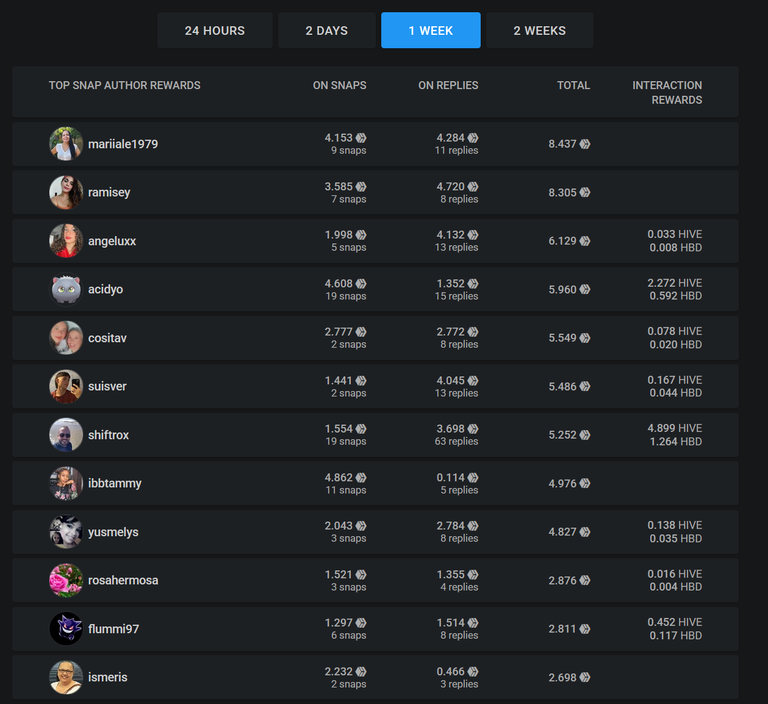
Task: Open mariiale1979's avatar
Action: tap(66, 144)
